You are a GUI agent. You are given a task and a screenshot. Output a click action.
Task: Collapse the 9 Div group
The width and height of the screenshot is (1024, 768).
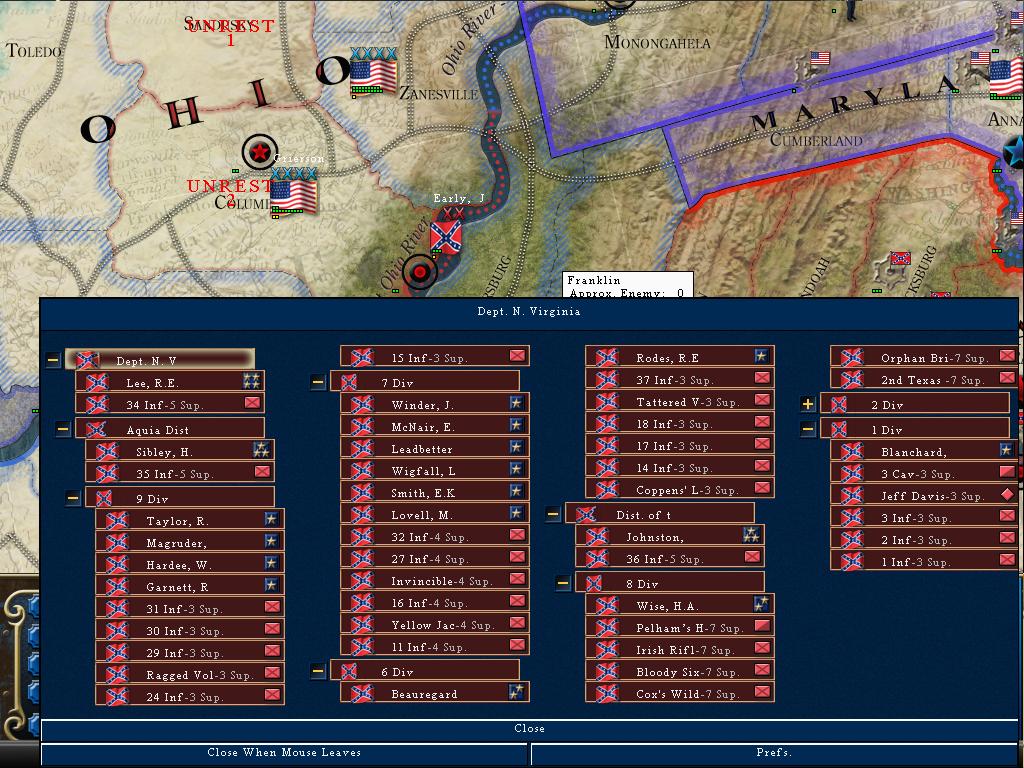(73, 498)
